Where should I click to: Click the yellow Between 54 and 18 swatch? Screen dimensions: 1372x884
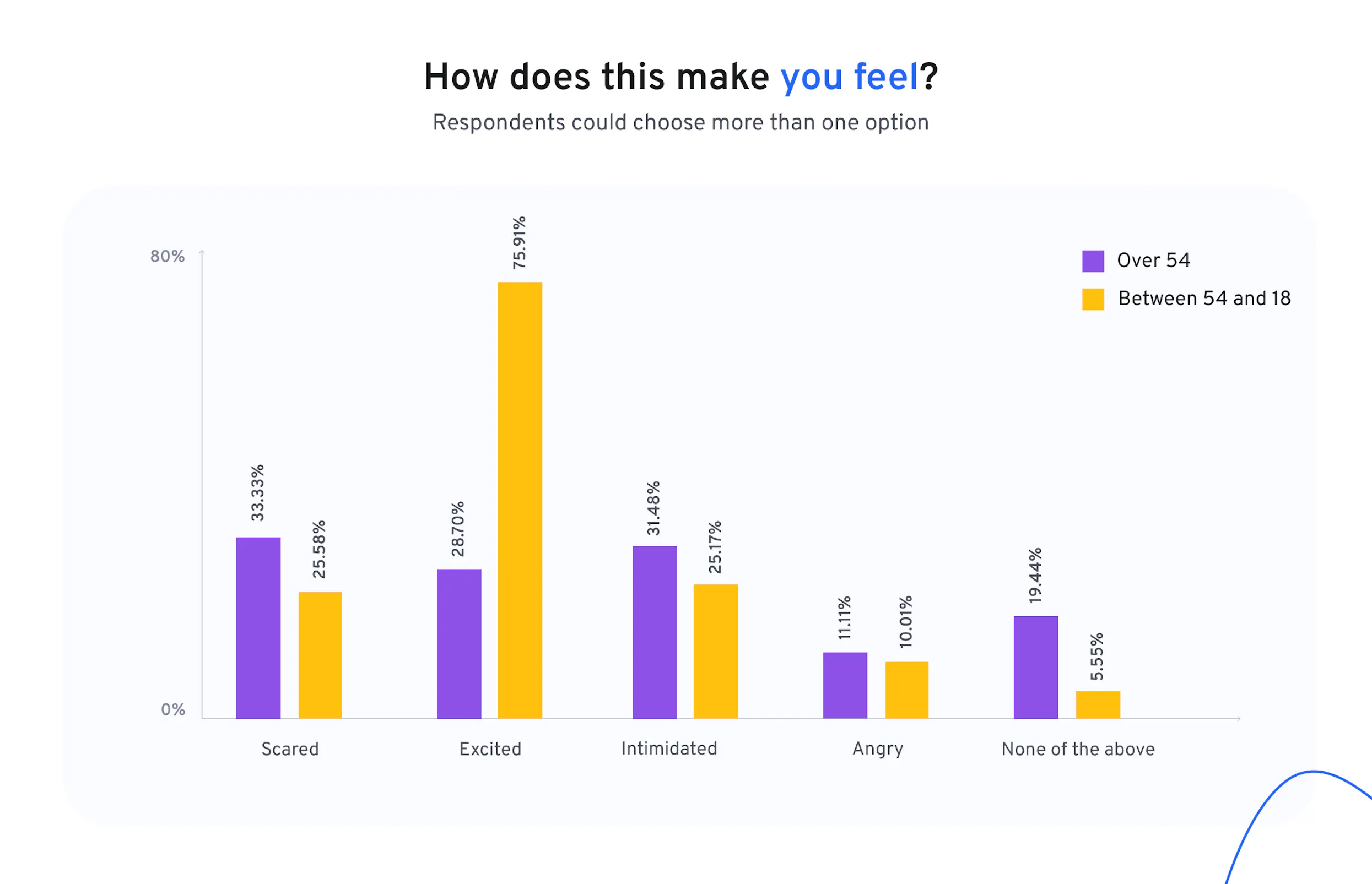point(1093,299)
